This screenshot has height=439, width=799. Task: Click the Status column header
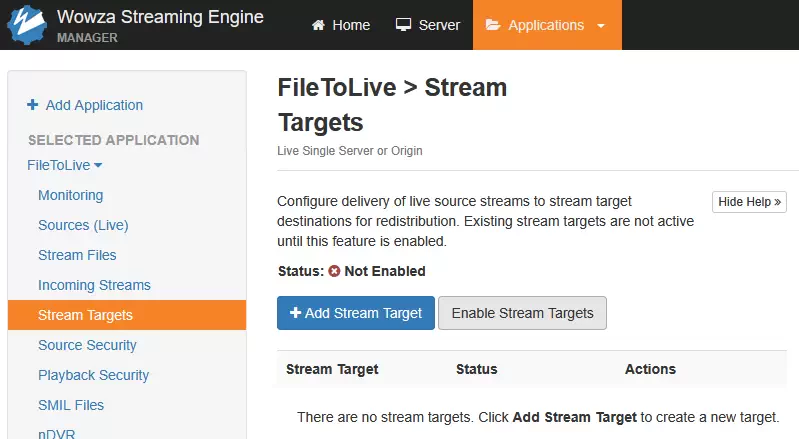[476, 369]
